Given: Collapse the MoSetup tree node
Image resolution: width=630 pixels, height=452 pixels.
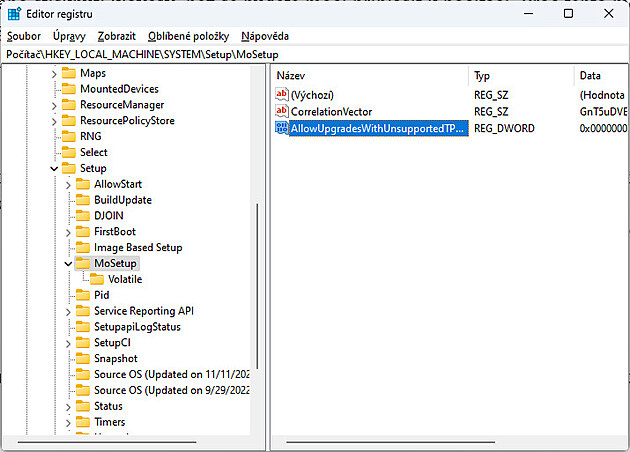Looking at the screenshot, I should click(x=68, y=264).
